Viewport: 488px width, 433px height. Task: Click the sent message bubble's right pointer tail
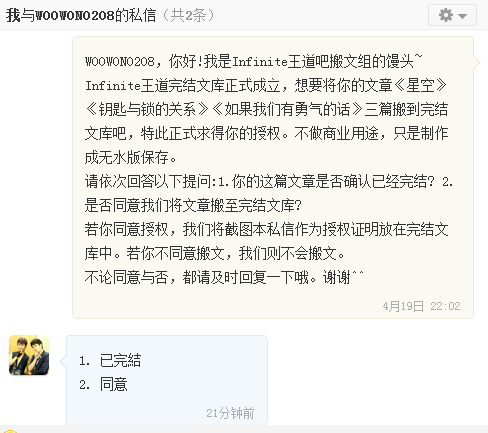point(477,62)
